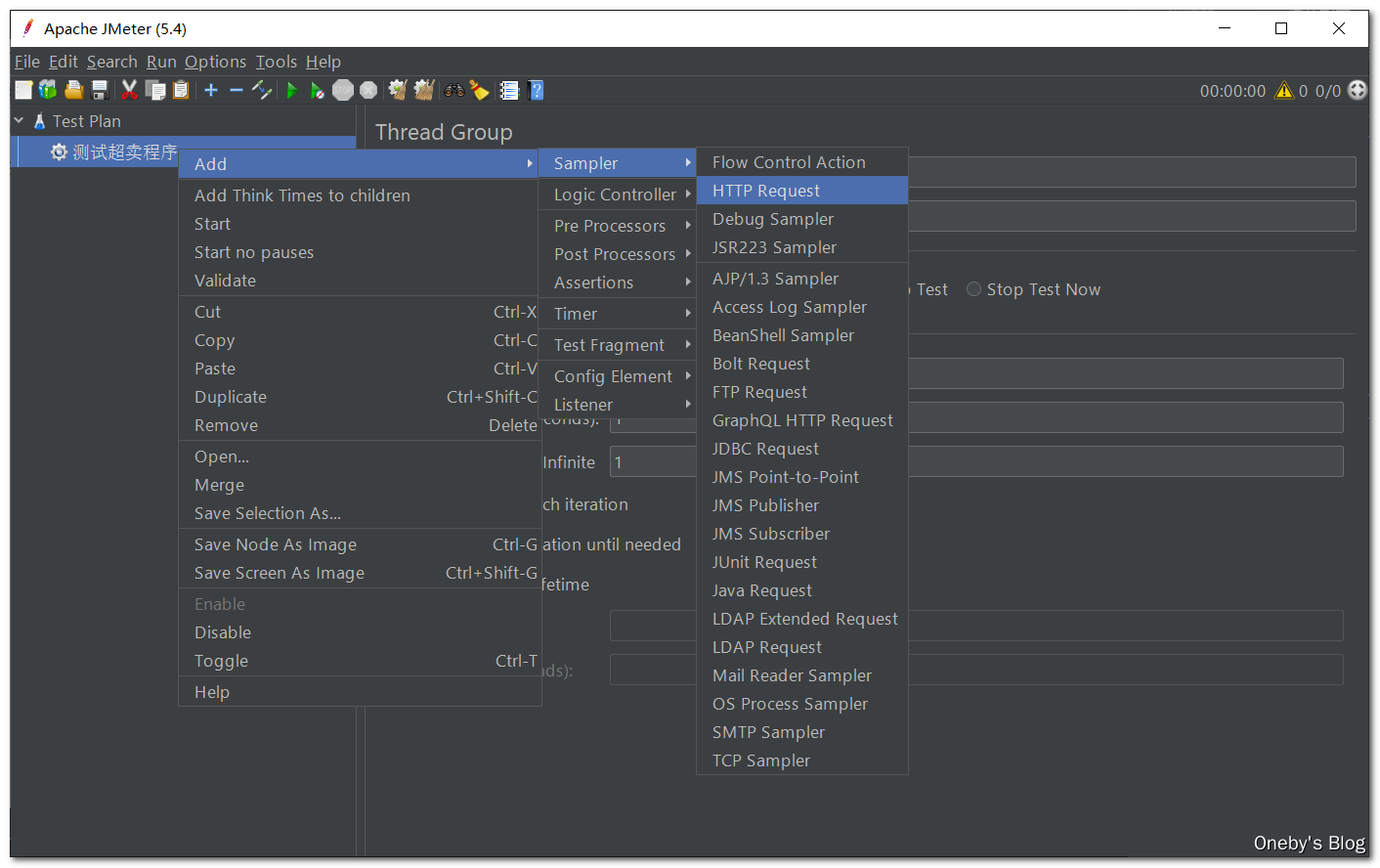Image resolution: width=1380 pixels, height=868 pixels.
Task: Select JDBC Request entry
Action: [x=802, y=449]
